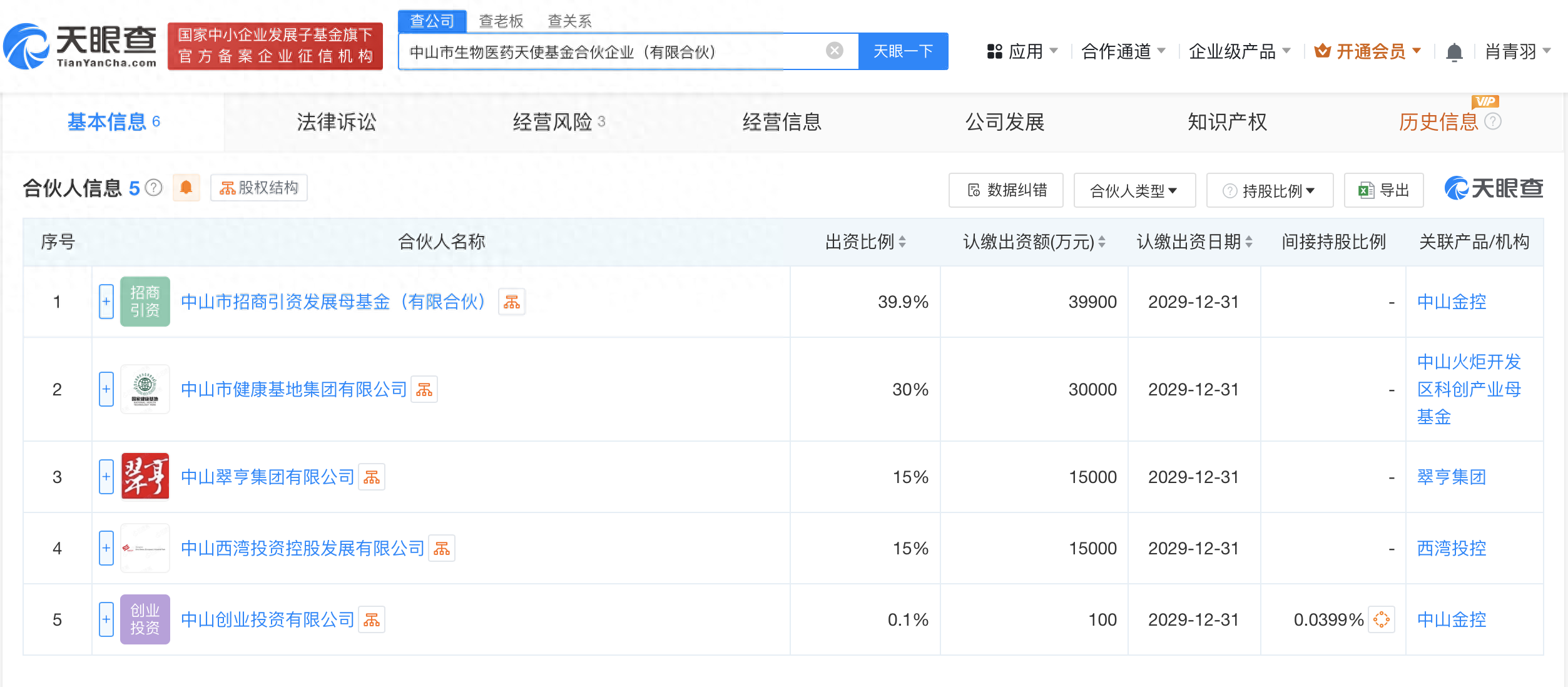The image size is (1568, 687).
Task: Open 中山火炬开发区科创产业母基金 link
Action: [1469, 389]
